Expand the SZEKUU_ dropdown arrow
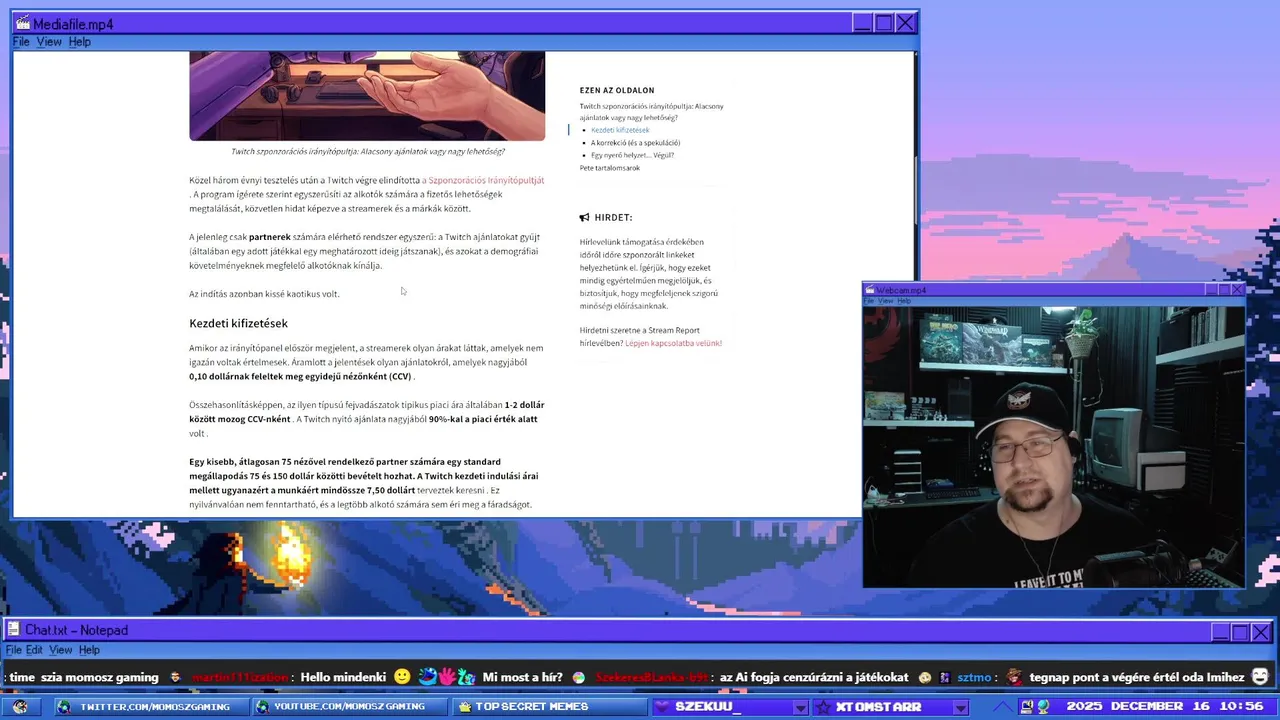Image resolution: width=1280 pixels, height=720 pixels. point(799,708)
